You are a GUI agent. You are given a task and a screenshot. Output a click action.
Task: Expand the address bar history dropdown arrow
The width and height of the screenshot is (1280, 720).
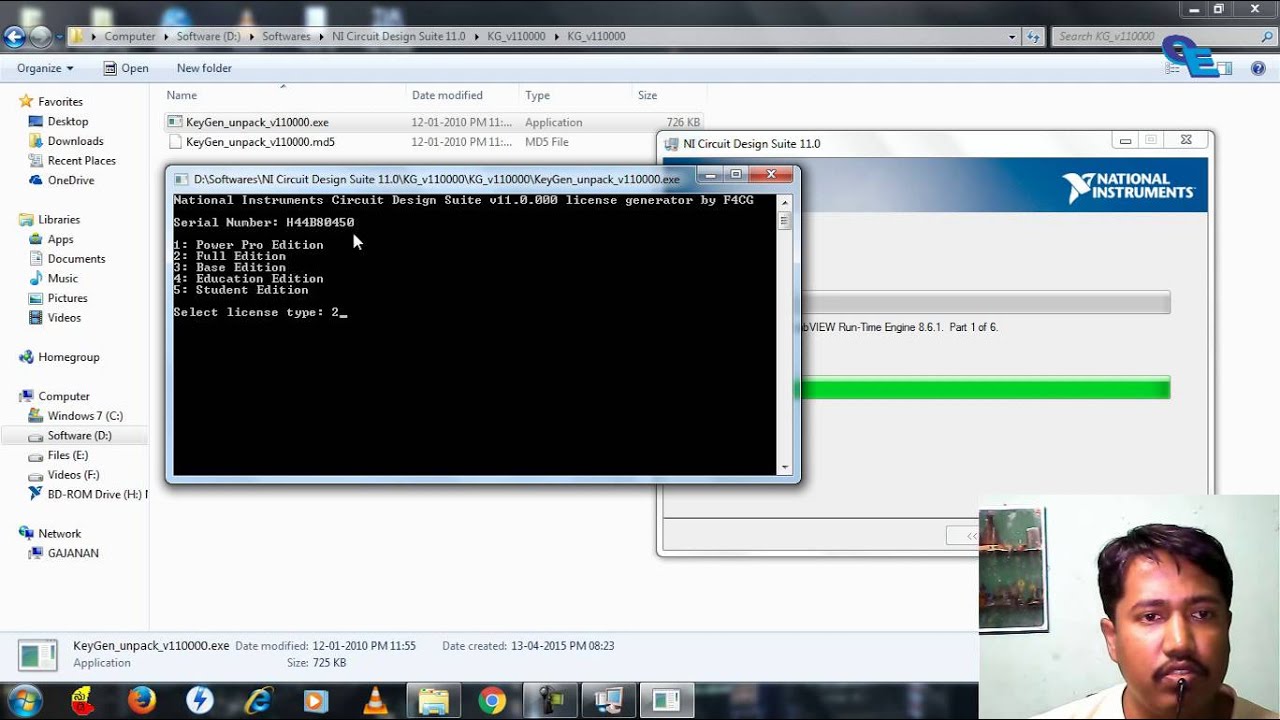click(1012, 37)
